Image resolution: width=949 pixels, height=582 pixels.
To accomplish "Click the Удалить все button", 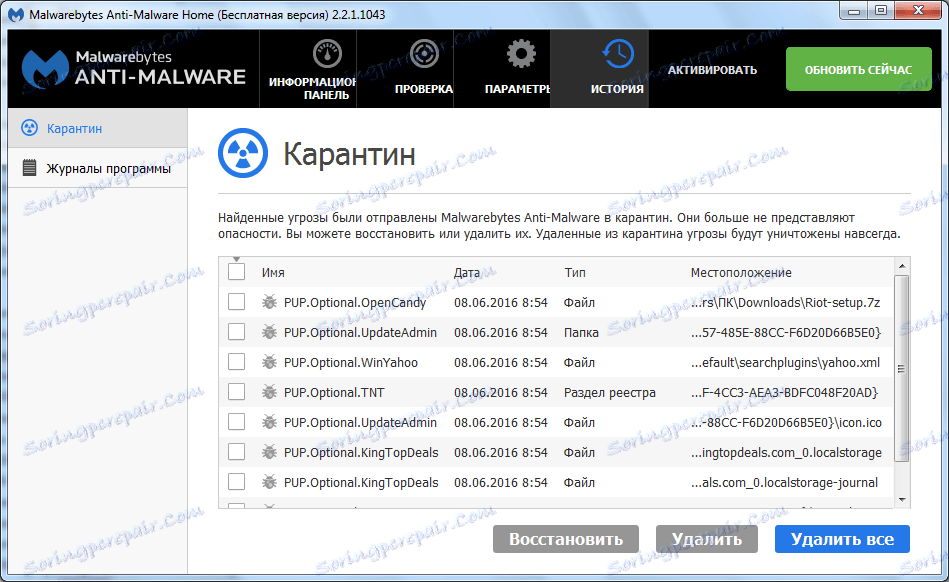I will point(842,539).
